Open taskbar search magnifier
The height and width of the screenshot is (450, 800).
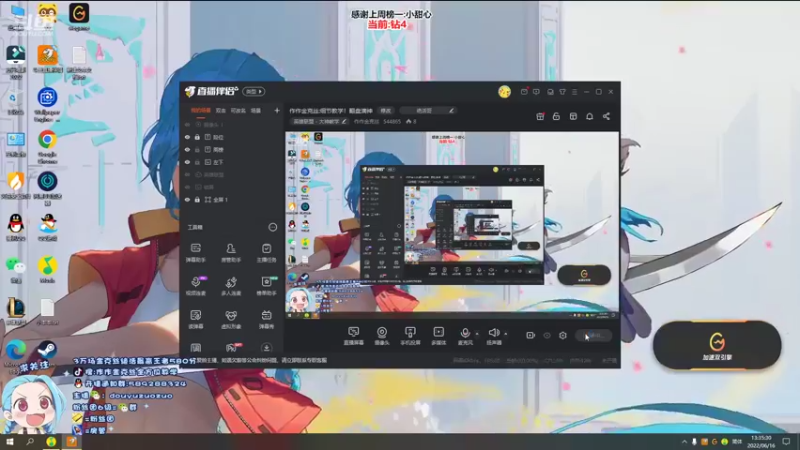30,442
